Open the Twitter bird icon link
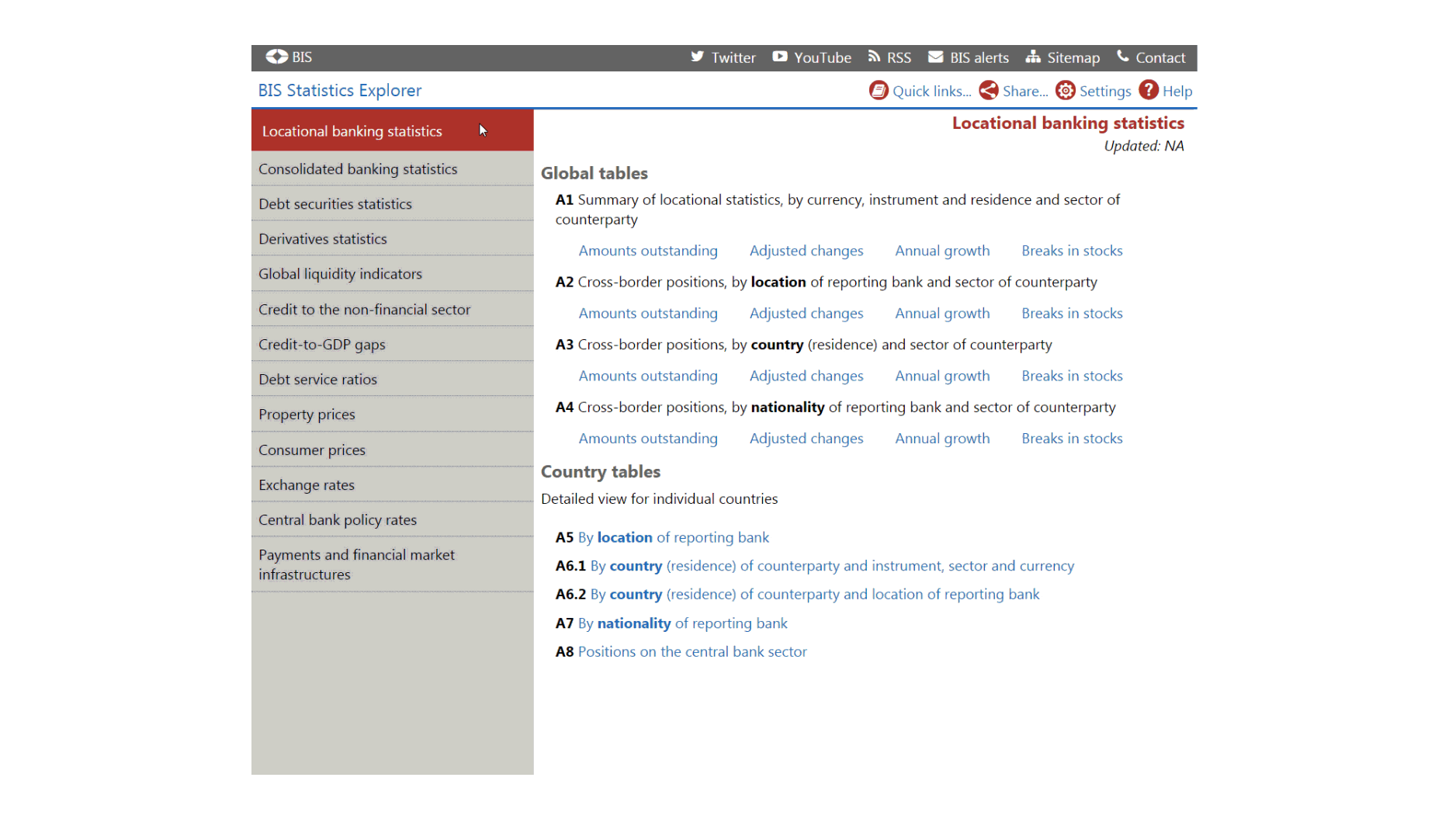 coord(697,57)
